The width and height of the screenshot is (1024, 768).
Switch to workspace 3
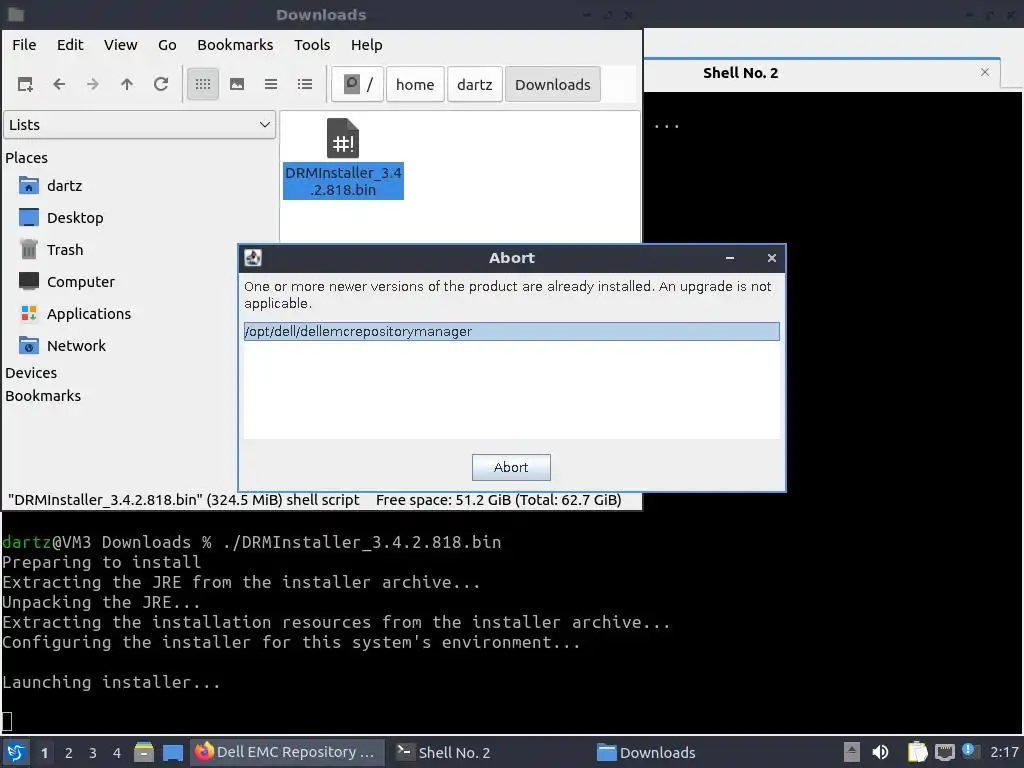pos(93,753)
